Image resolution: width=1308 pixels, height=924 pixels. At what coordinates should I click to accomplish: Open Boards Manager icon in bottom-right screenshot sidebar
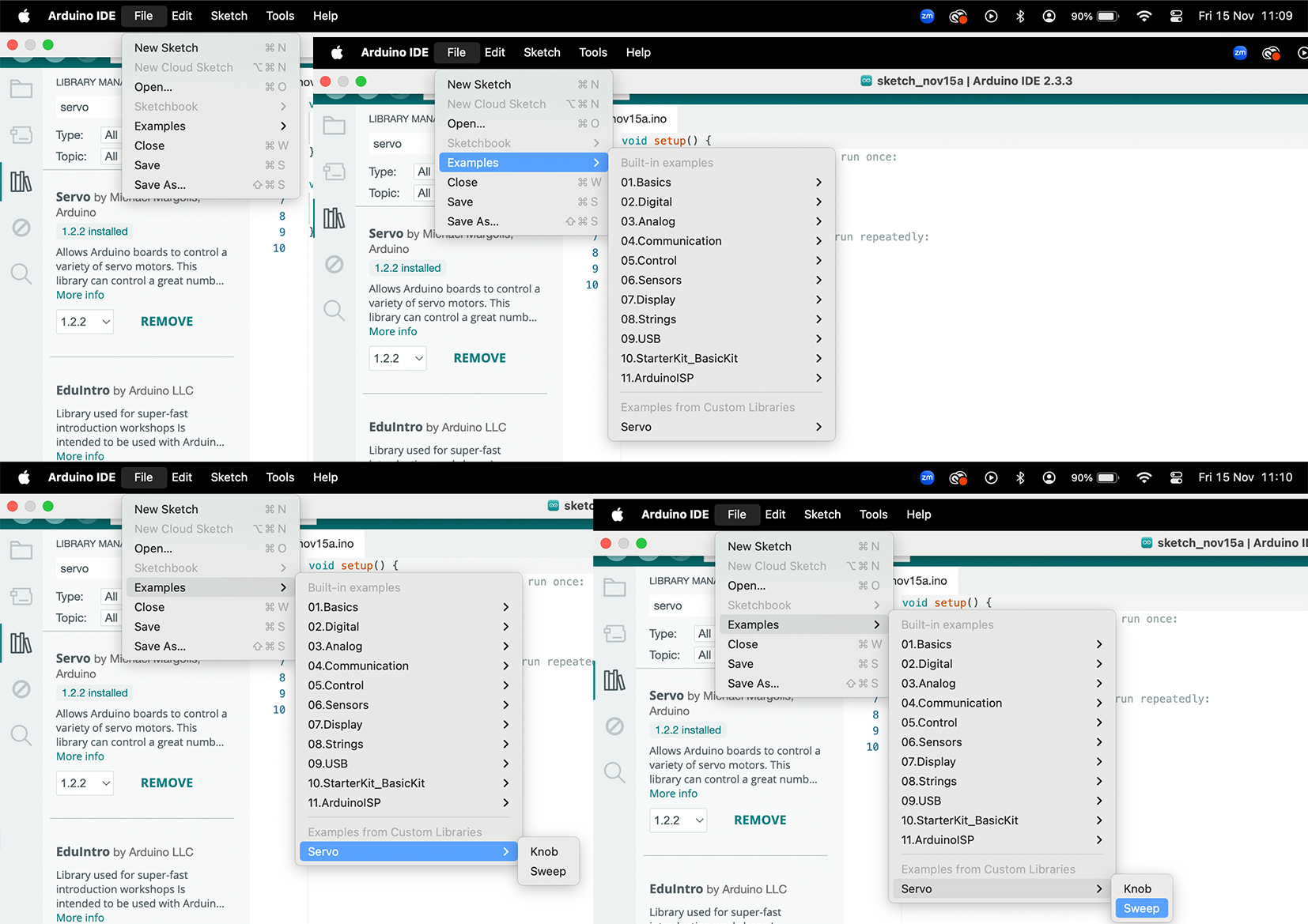pyautogui.click(x=614, y=633)
